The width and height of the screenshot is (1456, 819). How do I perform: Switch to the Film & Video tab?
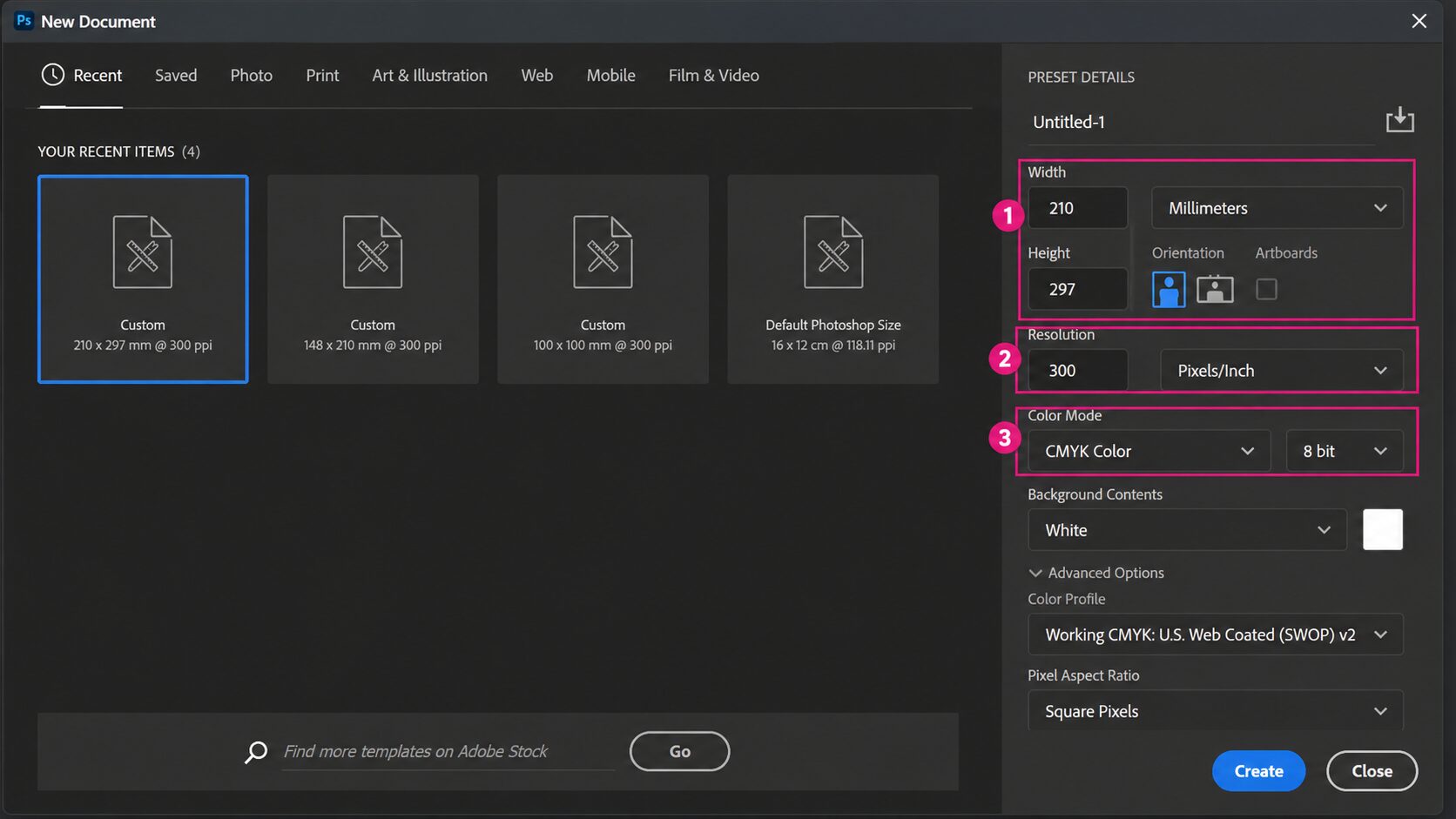tap(713, 76)
